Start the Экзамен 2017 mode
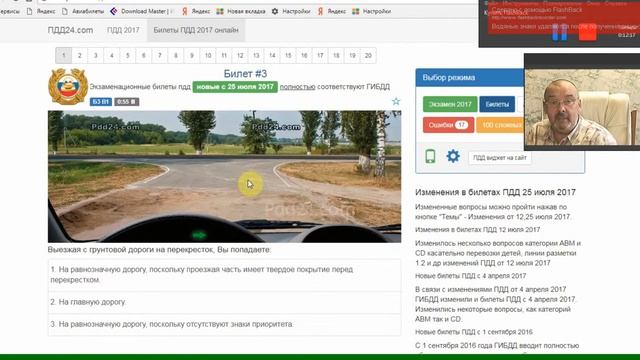 (x=450, y=104)
